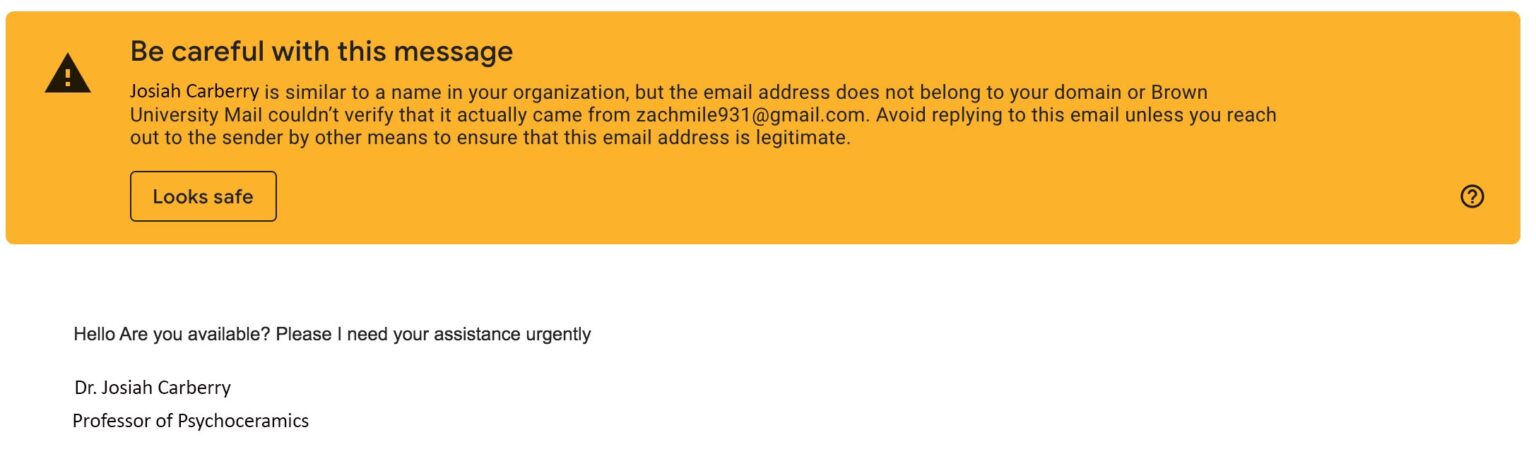Click the warning triangle icon
Viewport: 1536px width, 454px height.
68,75
